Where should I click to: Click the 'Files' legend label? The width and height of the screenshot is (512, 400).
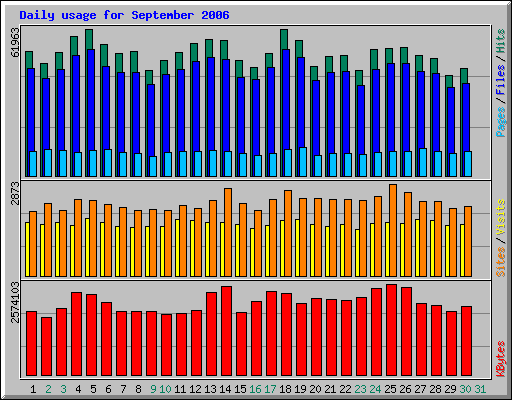click(501, 79)
